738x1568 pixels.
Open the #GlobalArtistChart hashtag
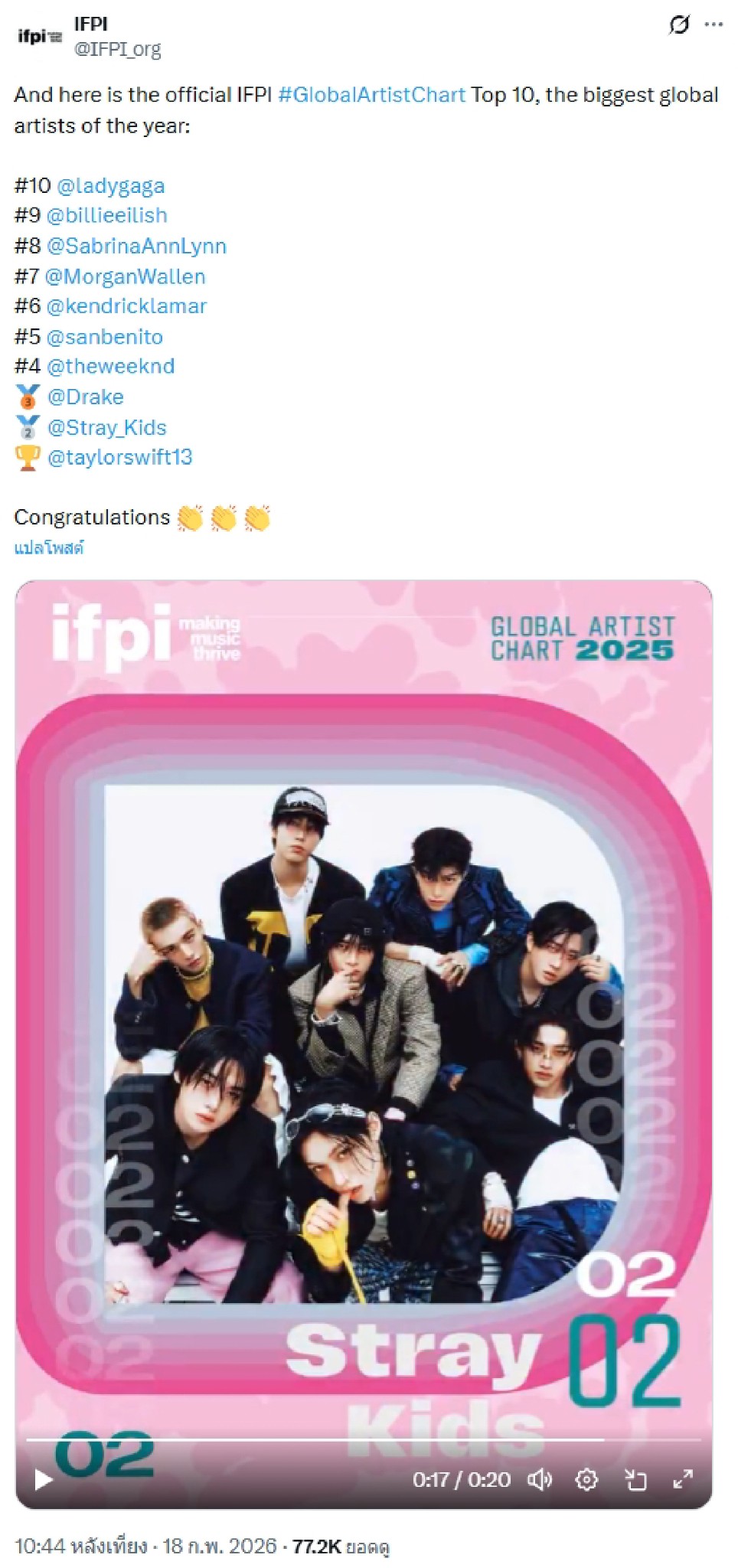point(371,95)
